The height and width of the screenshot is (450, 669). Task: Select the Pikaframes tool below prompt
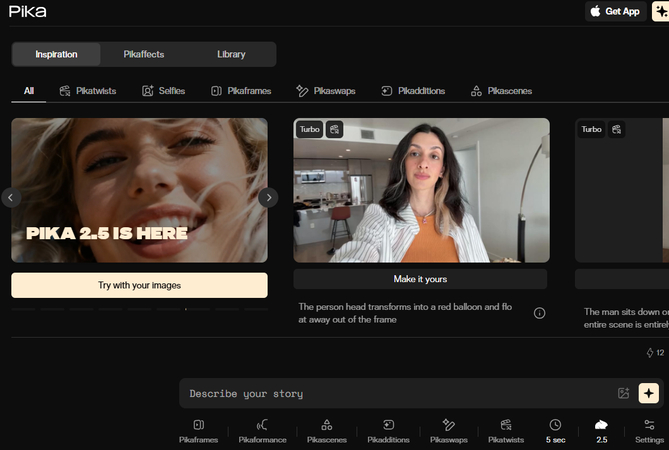coord(198,431)
